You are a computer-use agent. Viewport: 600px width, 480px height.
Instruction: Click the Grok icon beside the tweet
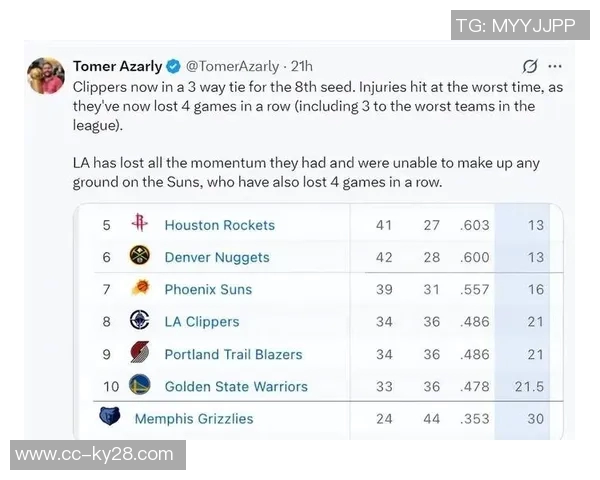pyautogui.click(x=530, y=66)
